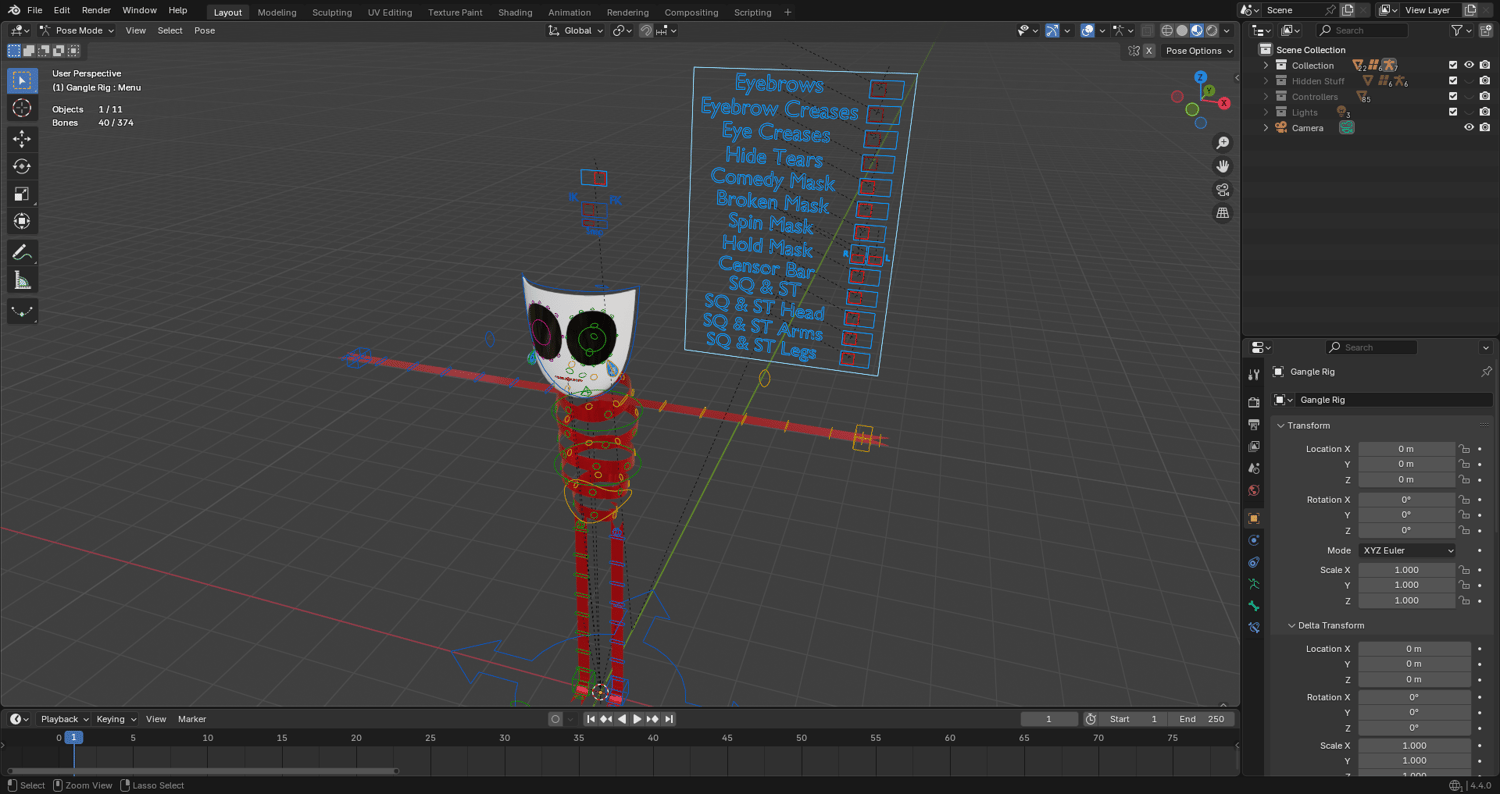Switch to the Animation workspace tab
The height and width of the screenshot is (794, 1500).
point(569,12)
